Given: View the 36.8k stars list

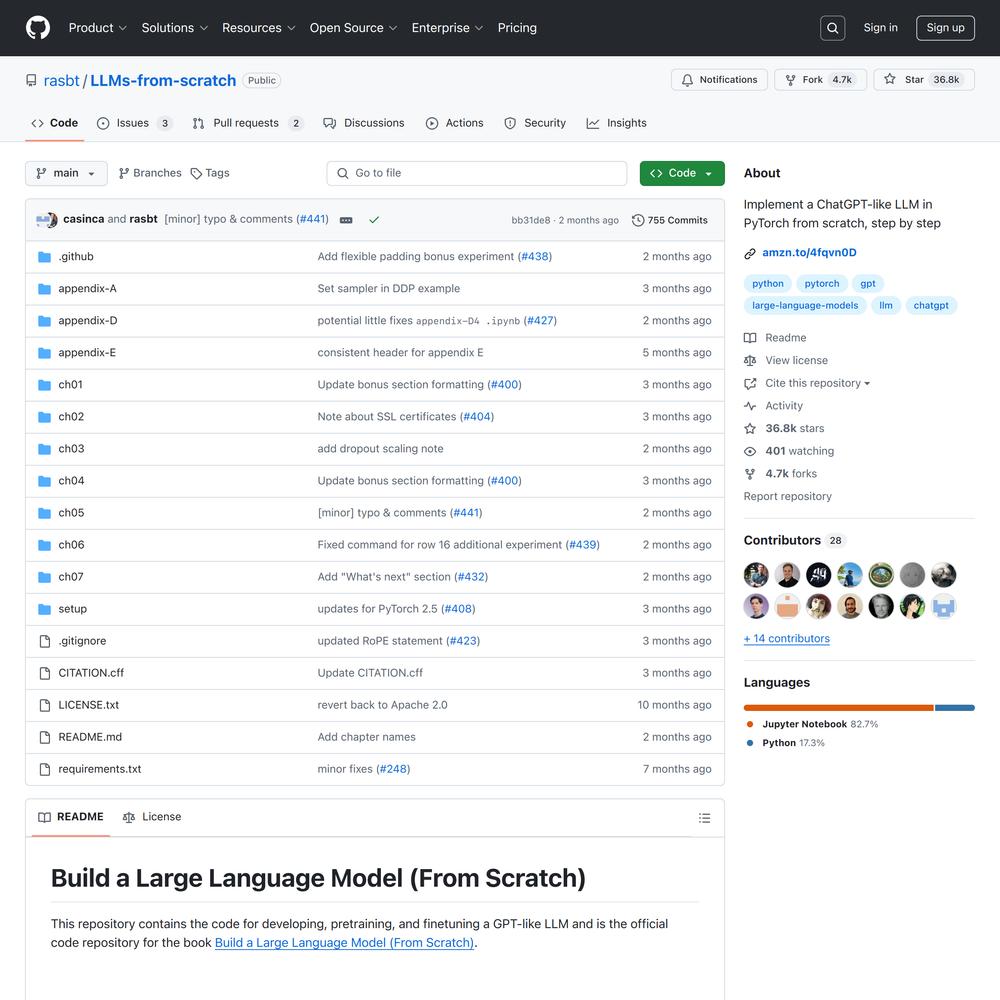Looking at the screenshot, I should point(795,429).
